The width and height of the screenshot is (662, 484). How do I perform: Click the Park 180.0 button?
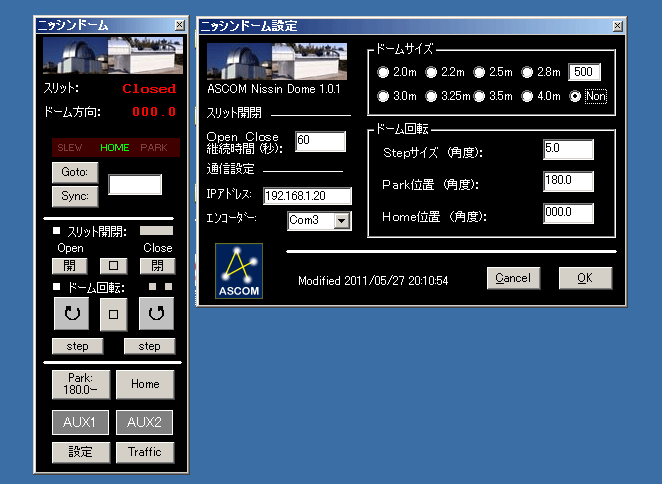click(81, 384)
